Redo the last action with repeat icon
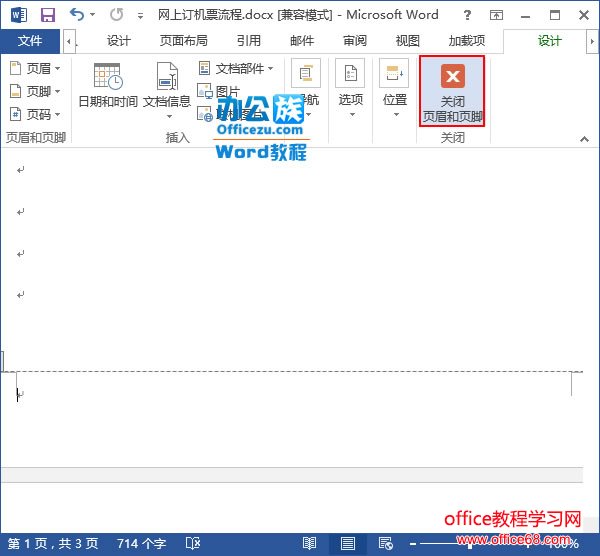The height and width of the screenshot is (556, 600). point(116,15)
